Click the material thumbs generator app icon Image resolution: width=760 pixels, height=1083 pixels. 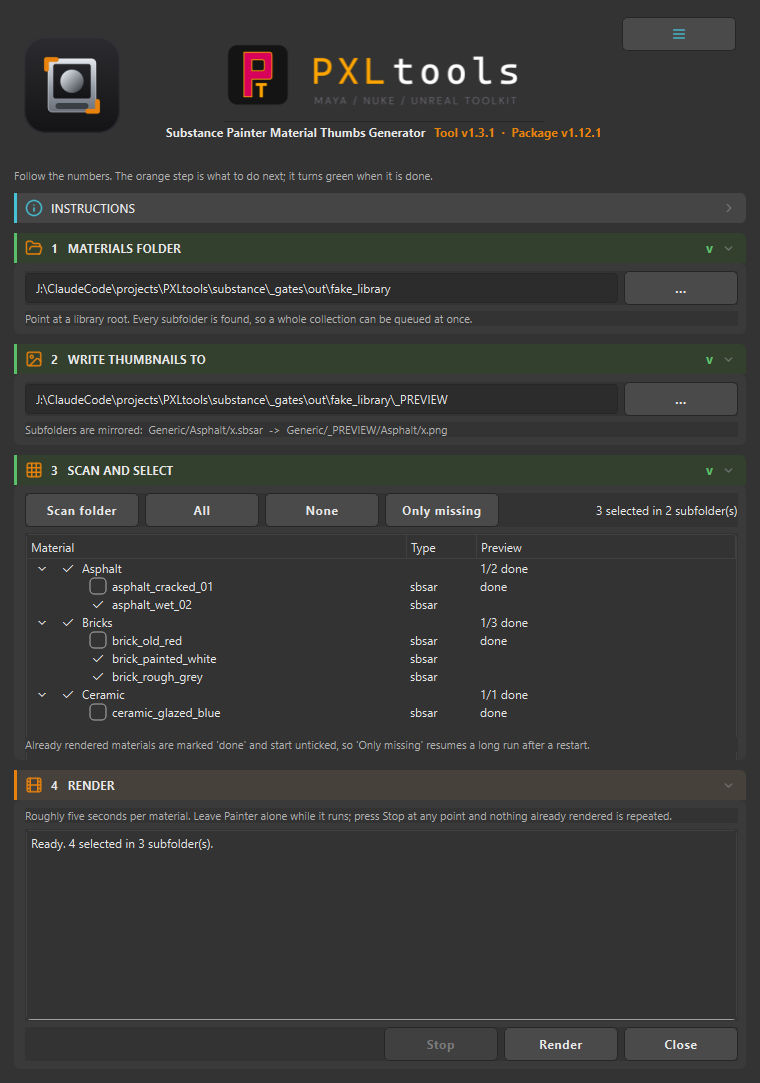72,85
